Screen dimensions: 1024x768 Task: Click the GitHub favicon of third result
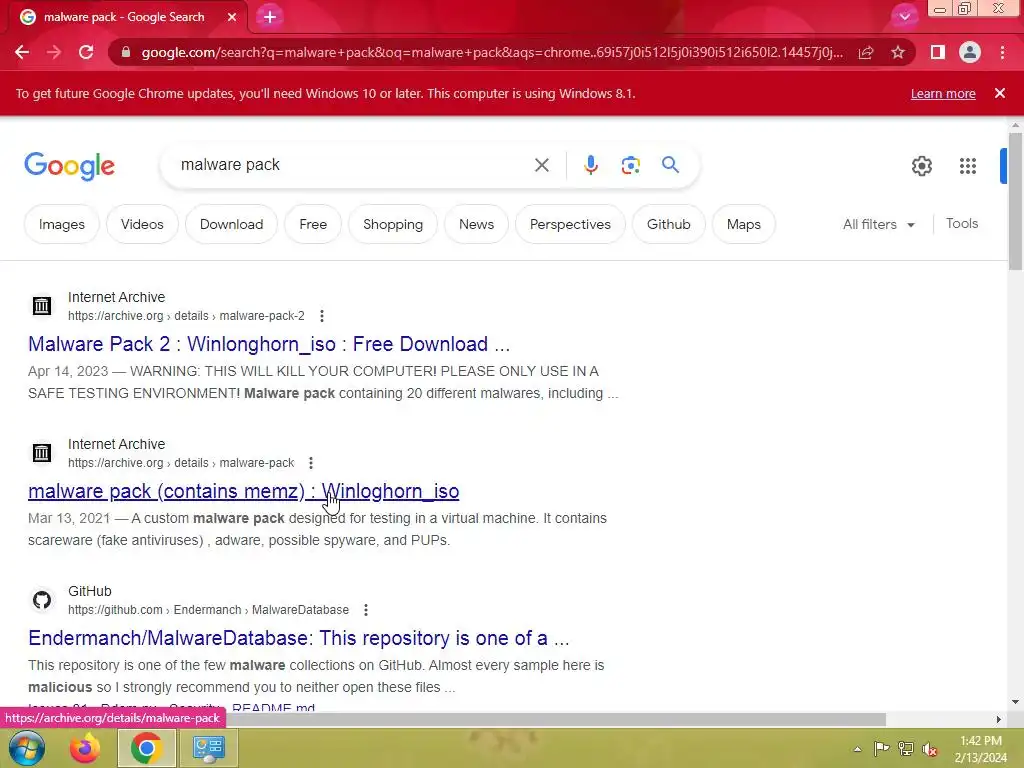point(42,600)
